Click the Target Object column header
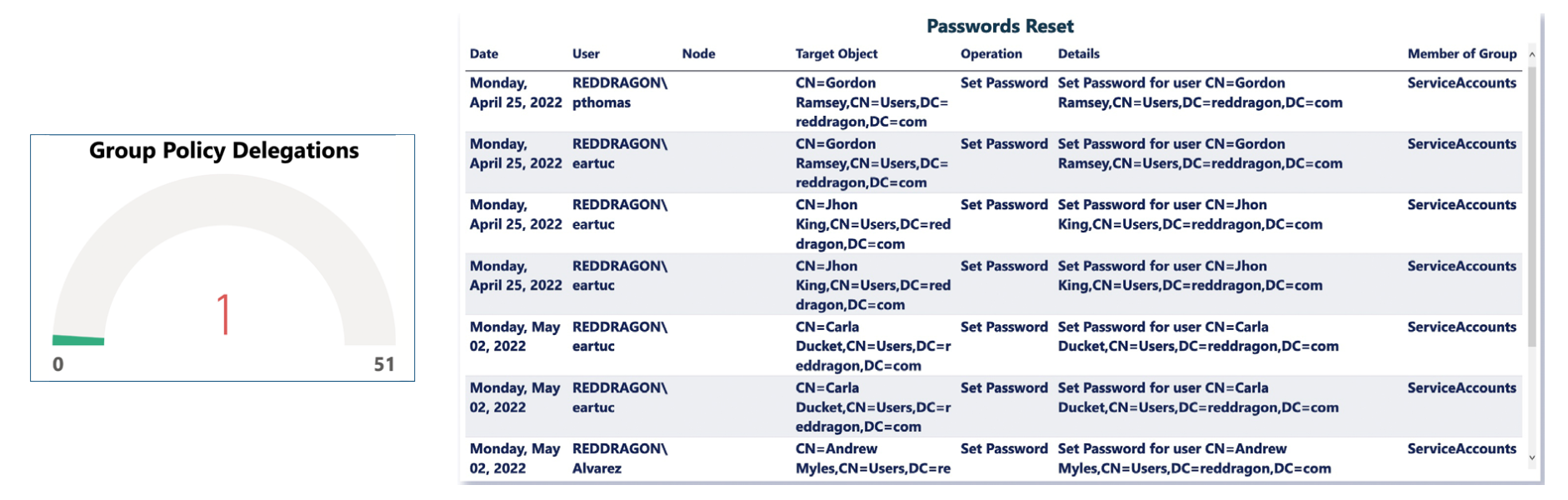1568x500 pixels. [x=836, y=53]
